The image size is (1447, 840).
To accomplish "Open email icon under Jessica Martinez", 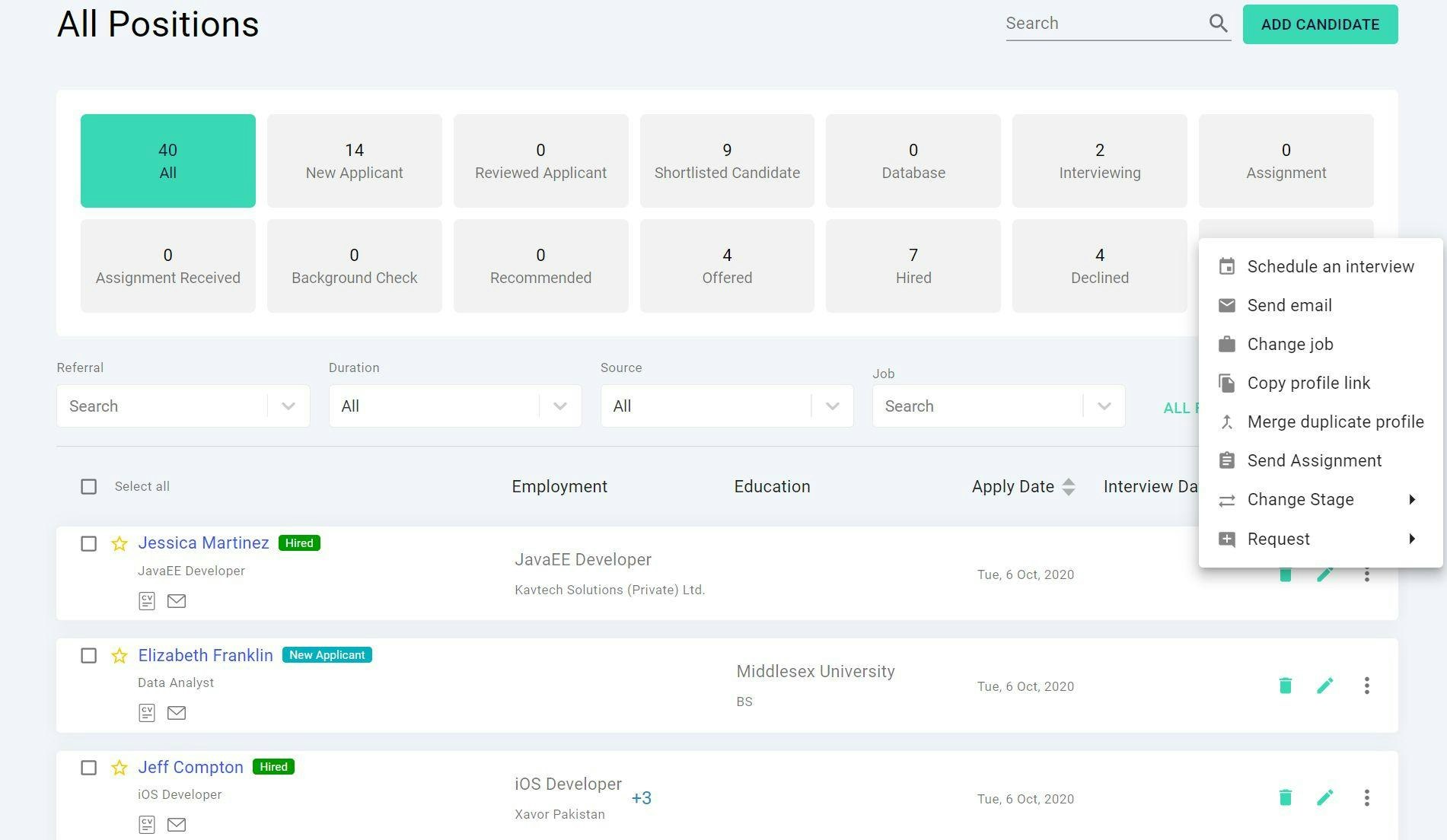I will point(177,601).
